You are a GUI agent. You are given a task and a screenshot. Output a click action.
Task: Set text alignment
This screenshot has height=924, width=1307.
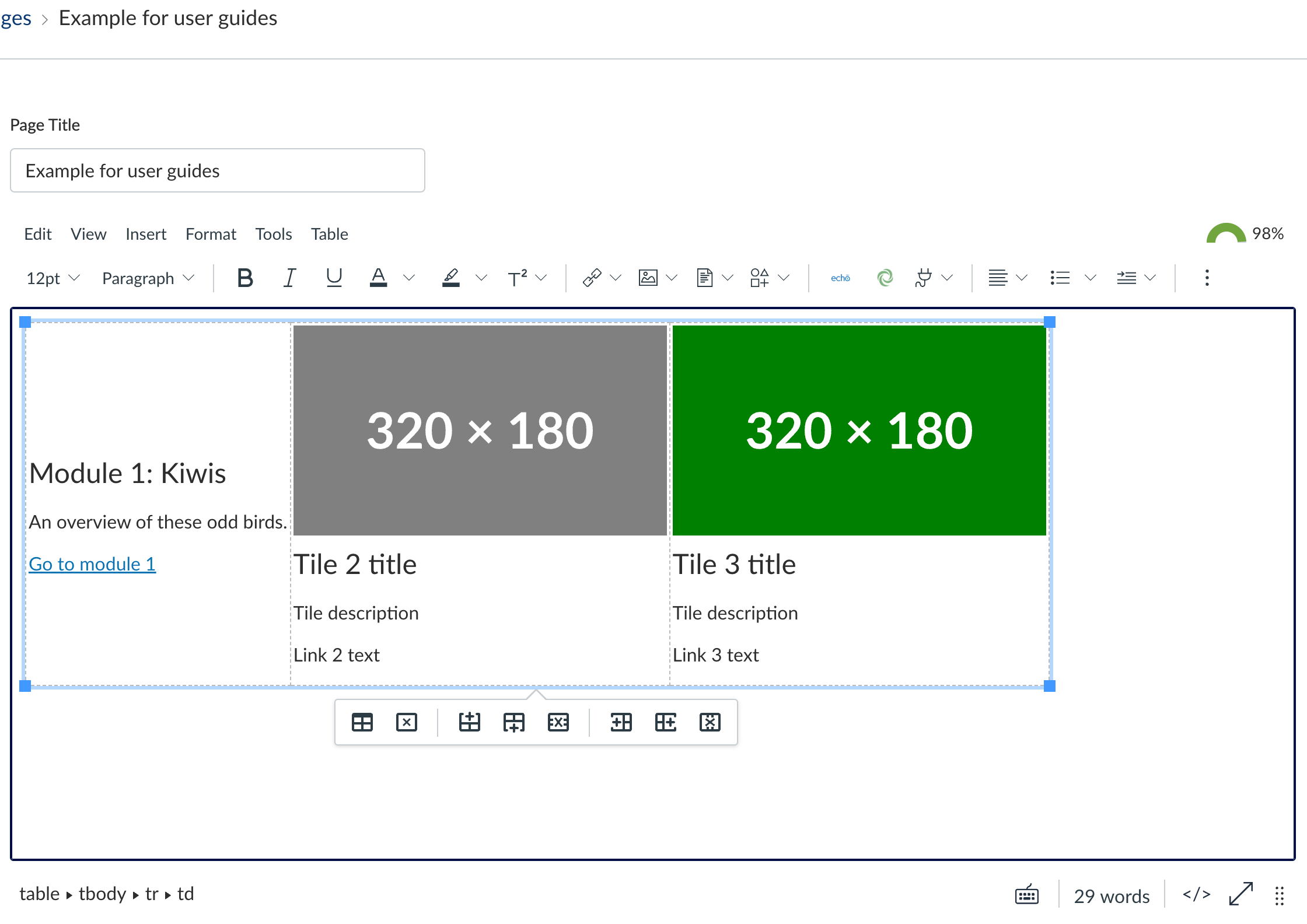(998, 278)
